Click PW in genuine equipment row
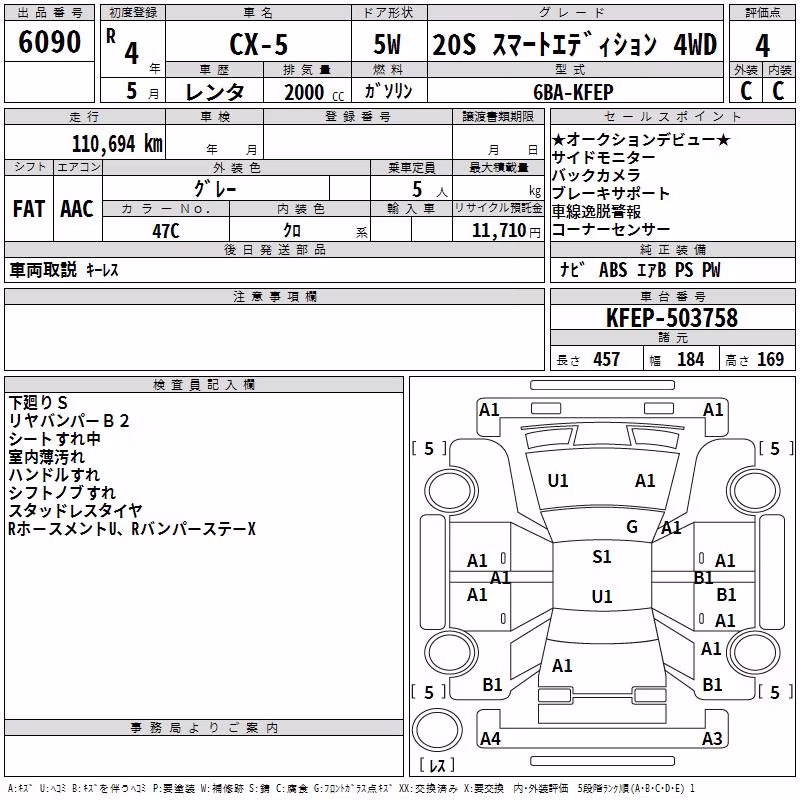The width and height of the screenshot is (800, 800). [711, 270]
